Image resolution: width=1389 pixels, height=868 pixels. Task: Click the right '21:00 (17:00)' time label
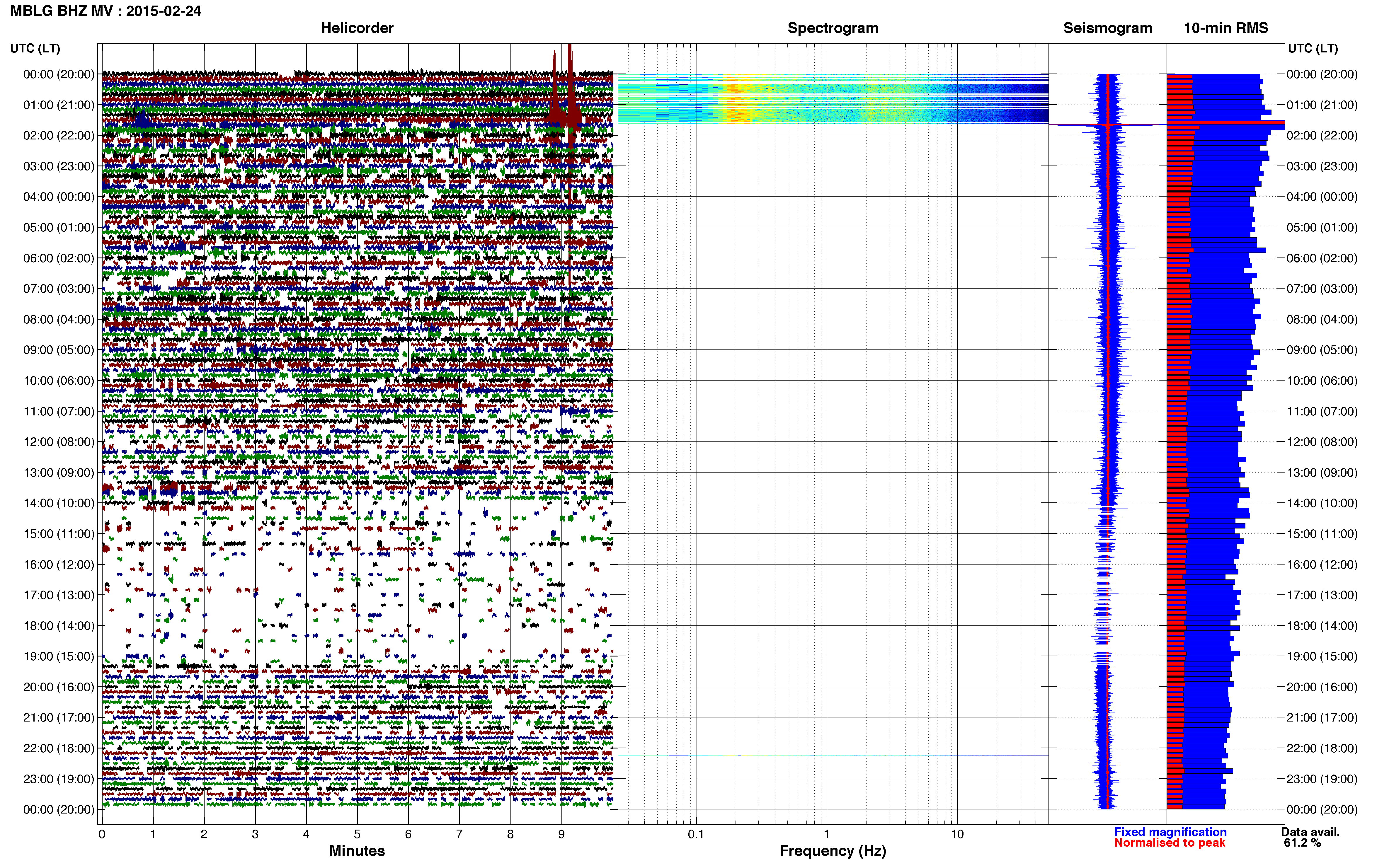coord(1322,718)
